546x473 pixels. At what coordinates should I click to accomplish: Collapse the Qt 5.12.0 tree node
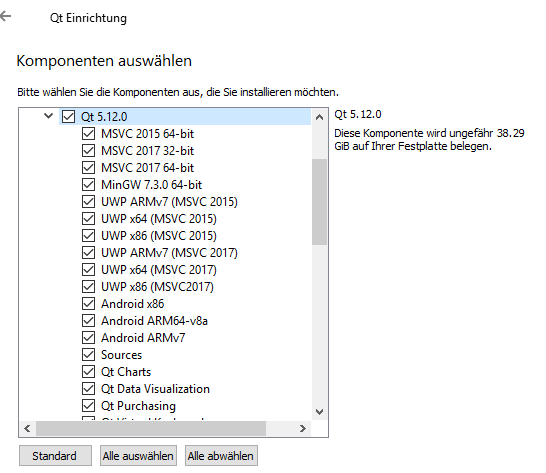[x=48, y=116]
